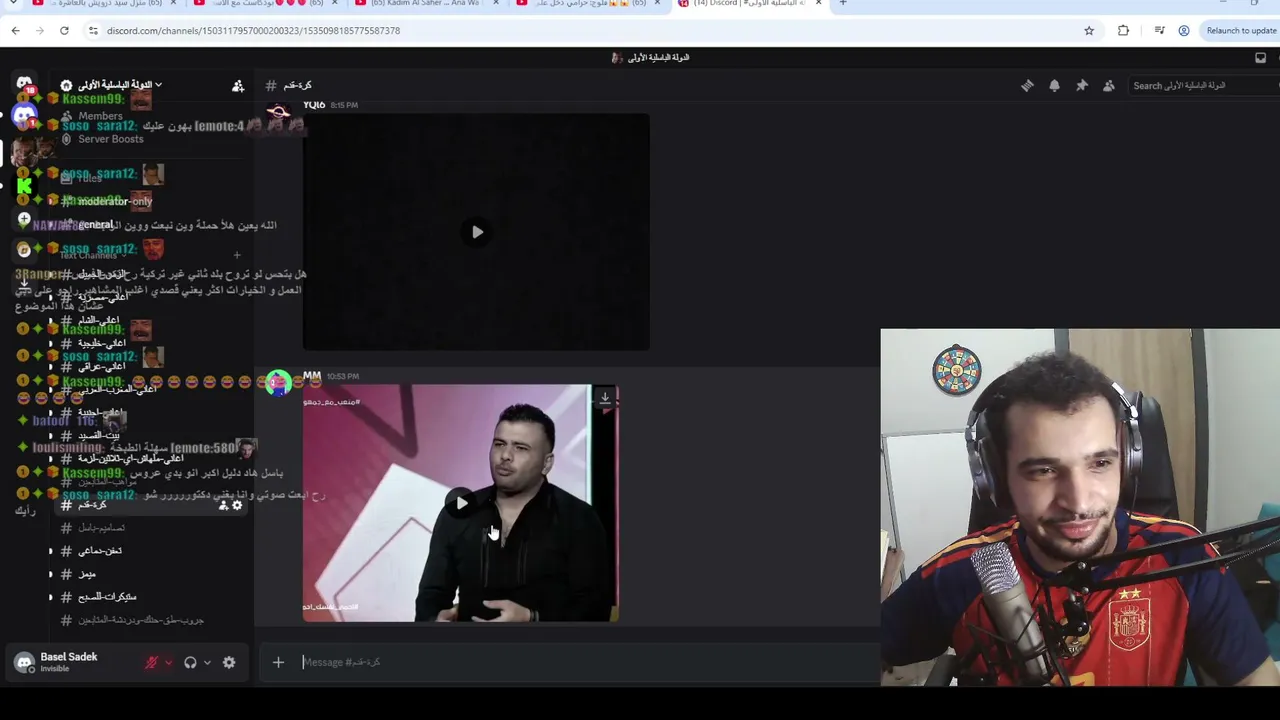Click the Add a Server plus icon

24,218
